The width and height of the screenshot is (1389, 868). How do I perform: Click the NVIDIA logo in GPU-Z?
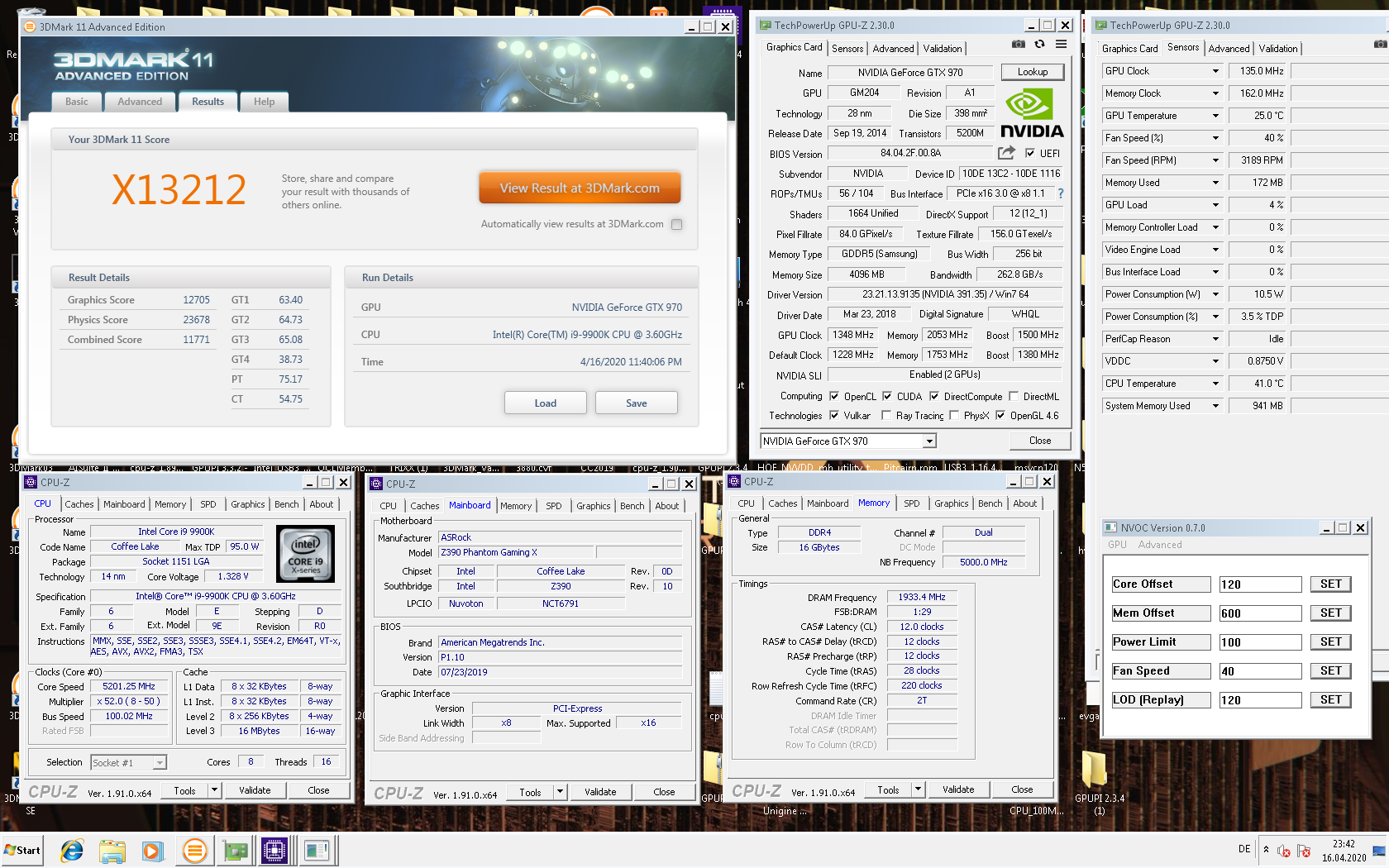(x=1031, y=114)
